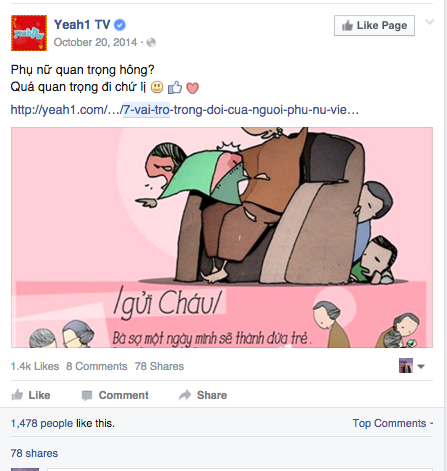Open the cartoon article image
The height and width of the screenshot is (471, 447).
click(x=222, y=237)
